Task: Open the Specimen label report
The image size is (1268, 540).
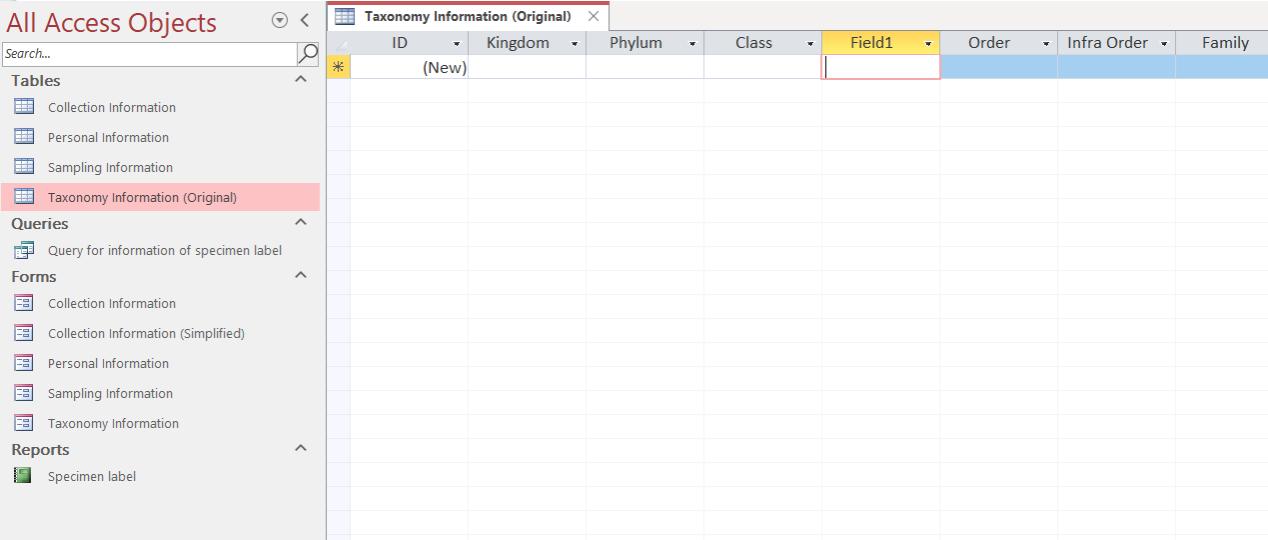Action: (x=92, y=476)
